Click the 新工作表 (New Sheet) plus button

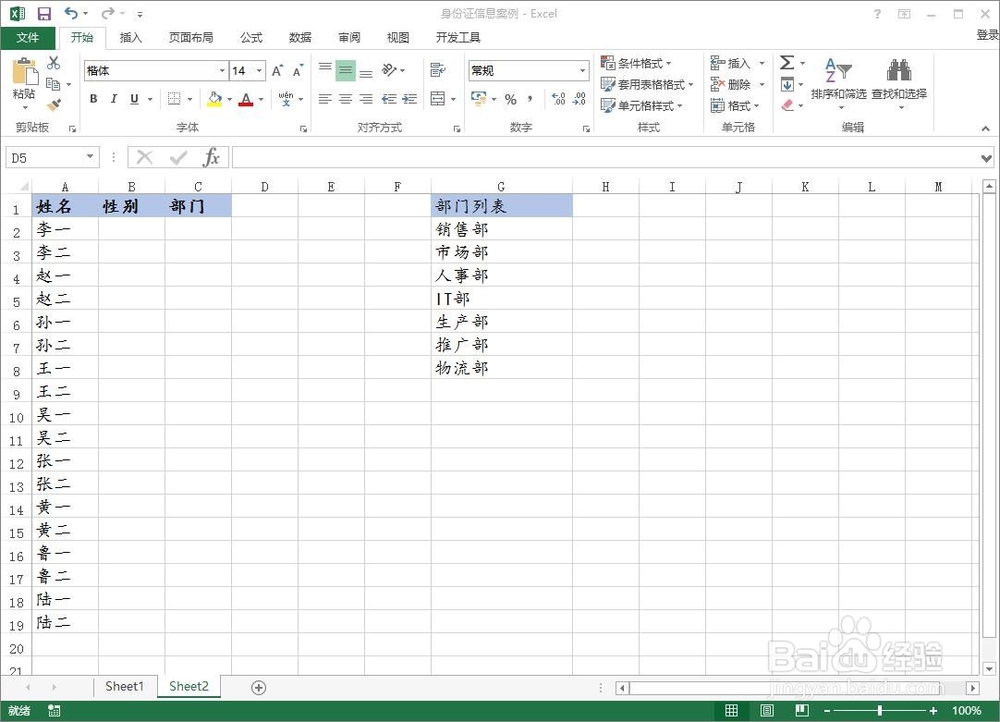pos(257,687)
